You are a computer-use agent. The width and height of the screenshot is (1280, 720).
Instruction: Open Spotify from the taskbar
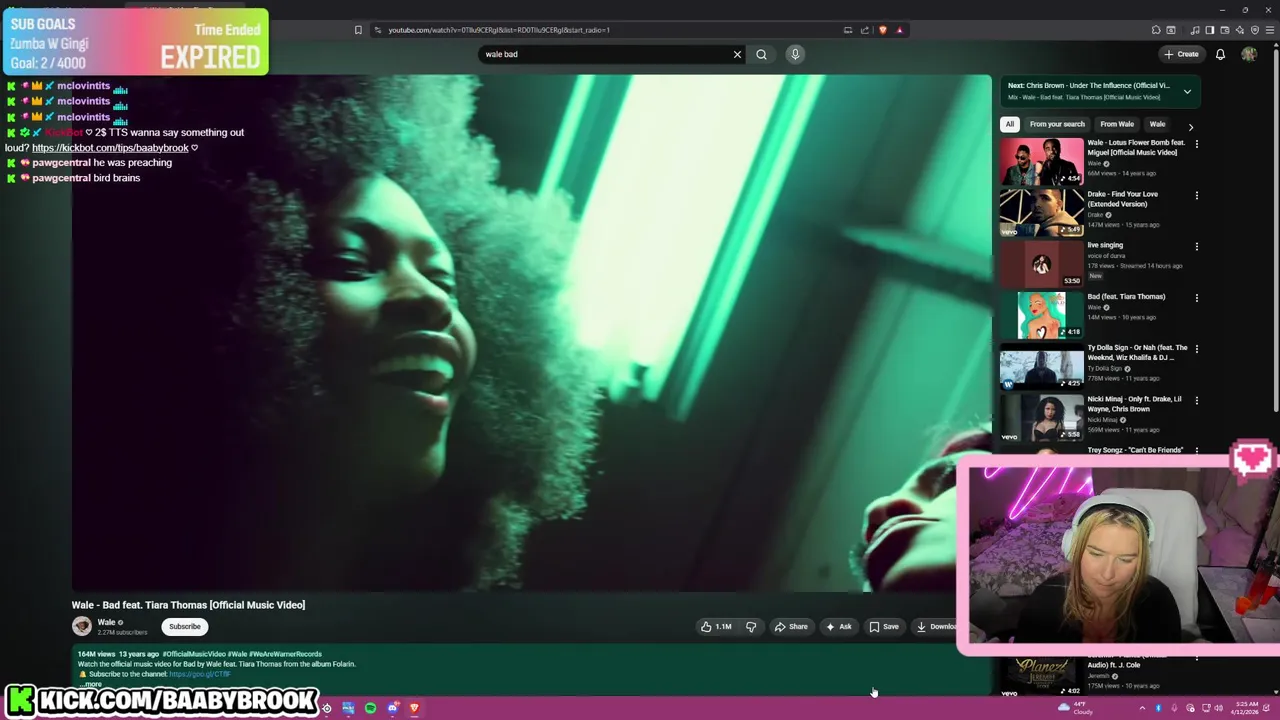[x=370, y=708]
